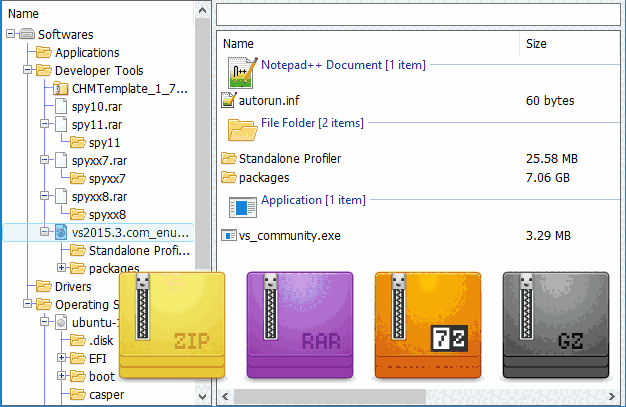Expand the EFI folder node
626x407 pixels.
pos(61,357)
